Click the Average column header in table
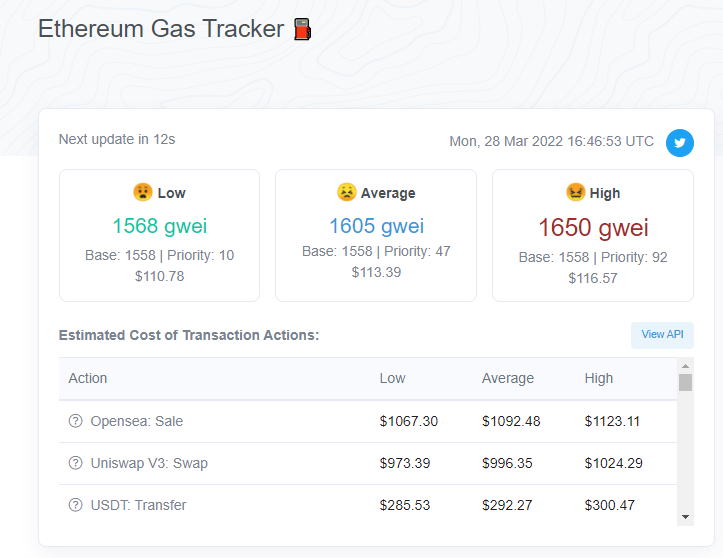 (x=508, y=378)
